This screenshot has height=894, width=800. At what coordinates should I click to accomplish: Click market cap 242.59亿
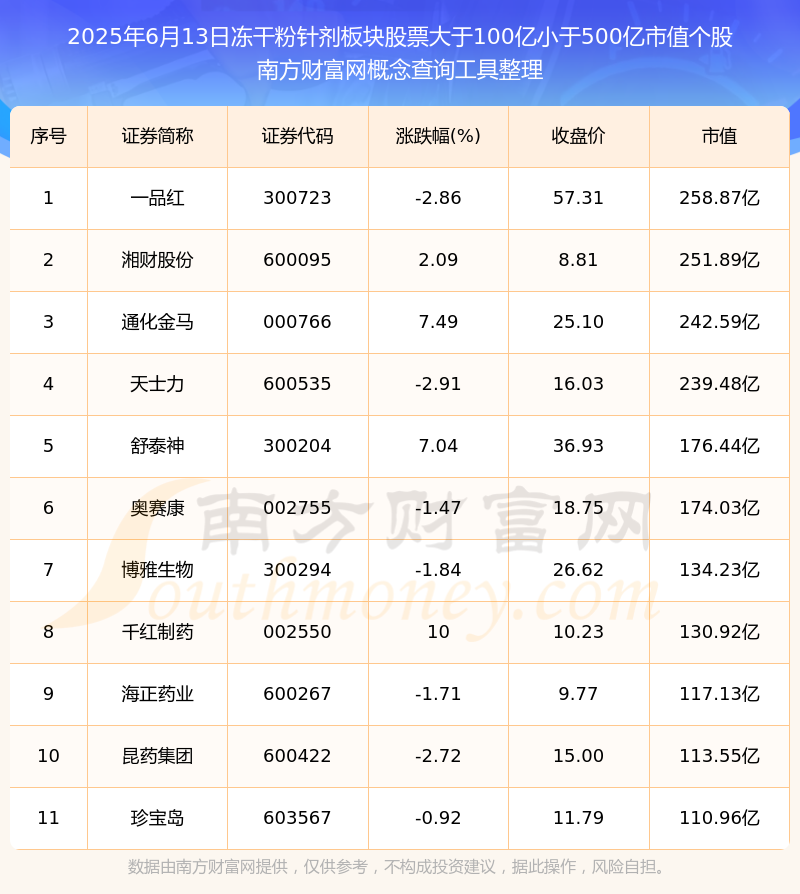pyautogui.click(x=720, y=322)
